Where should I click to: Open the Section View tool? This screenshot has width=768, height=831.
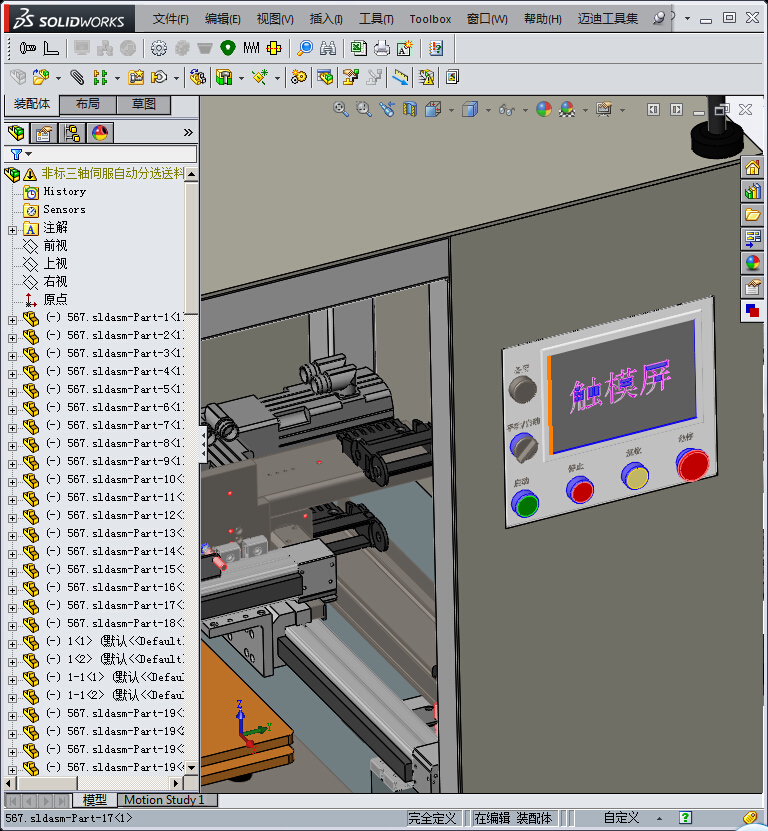[x=410, y=109]
